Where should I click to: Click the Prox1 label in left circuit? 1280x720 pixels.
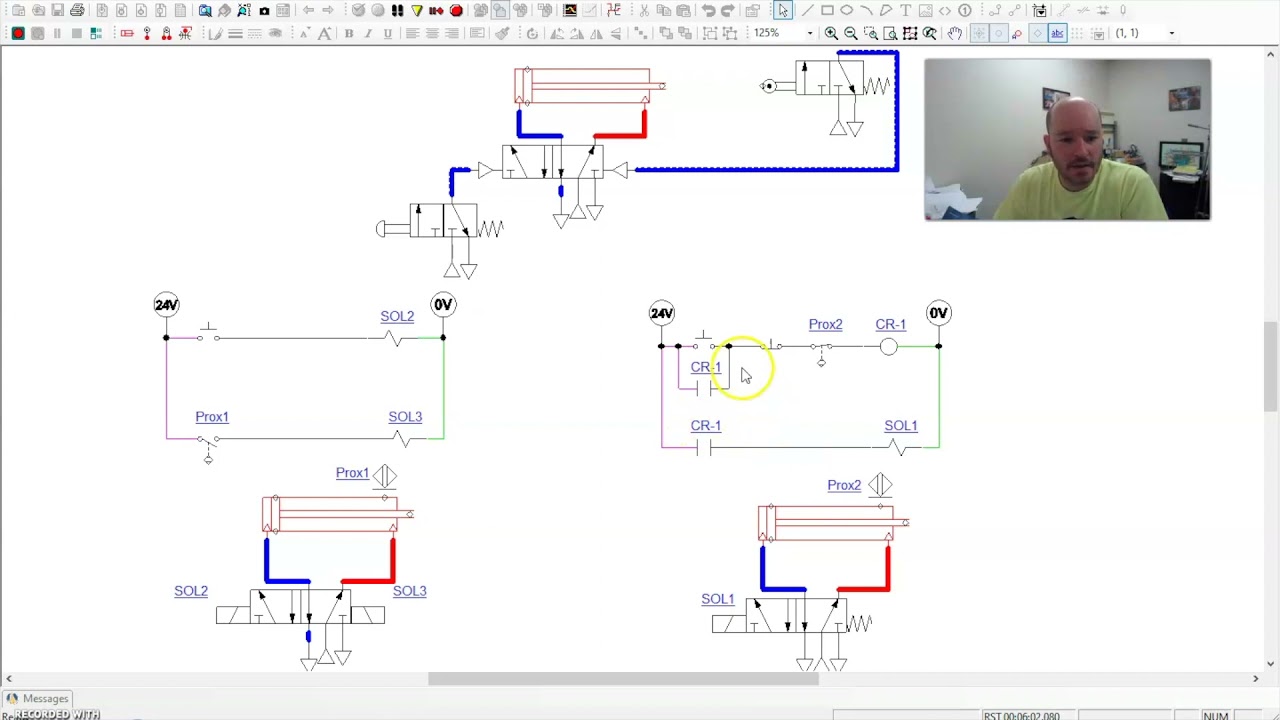coord(212,417)
